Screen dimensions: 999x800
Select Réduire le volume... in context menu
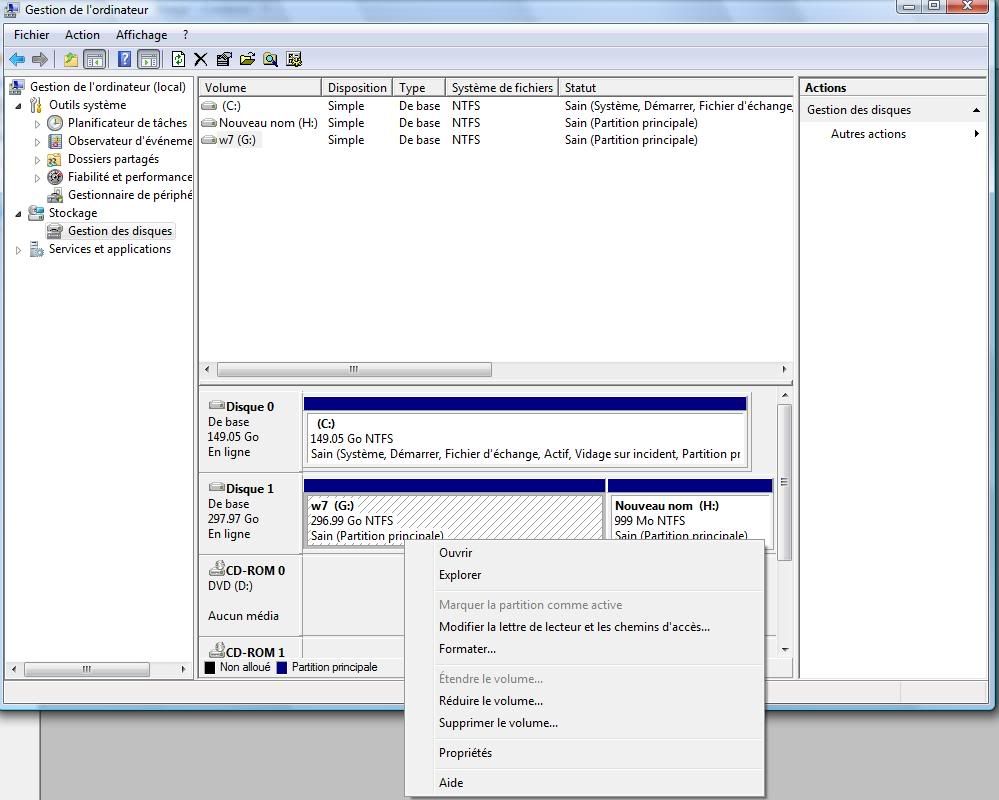point(490,701)
